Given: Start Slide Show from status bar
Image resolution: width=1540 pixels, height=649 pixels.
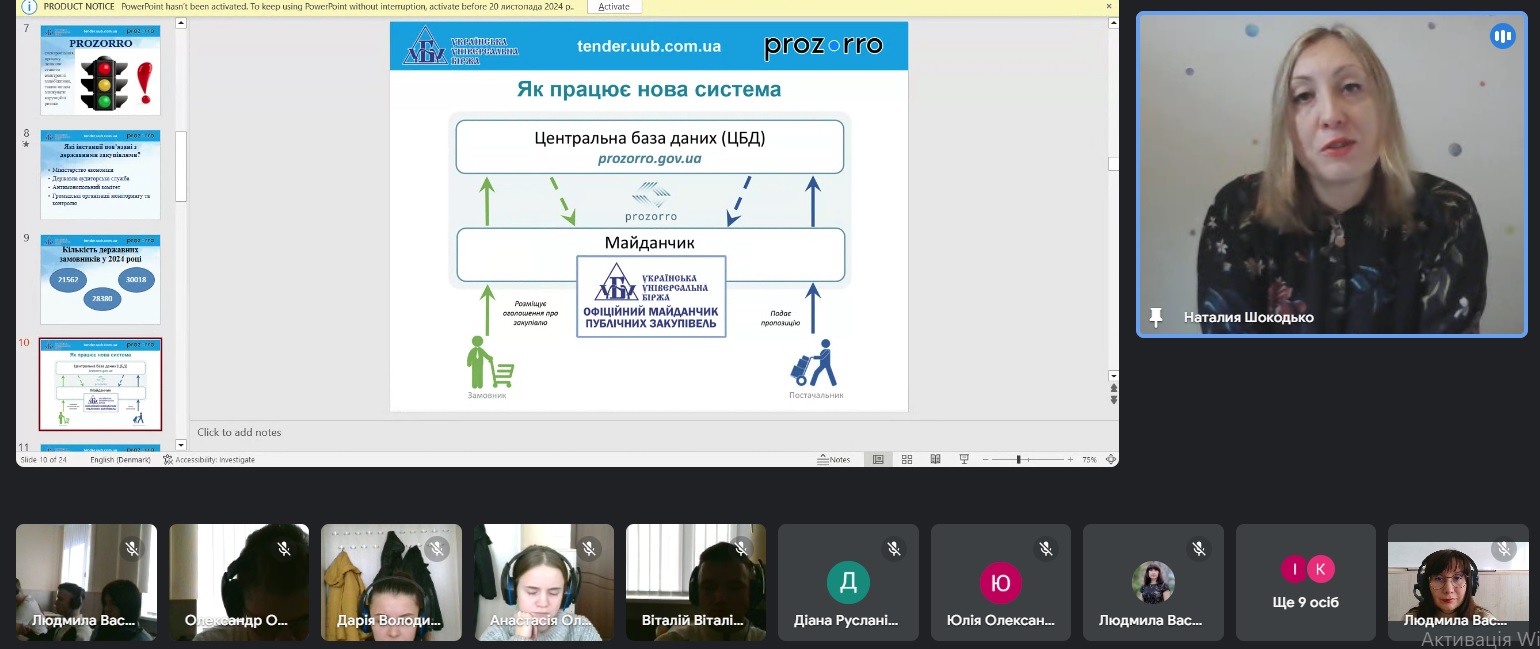Looking at the screenshot, I should click(964, 460).
